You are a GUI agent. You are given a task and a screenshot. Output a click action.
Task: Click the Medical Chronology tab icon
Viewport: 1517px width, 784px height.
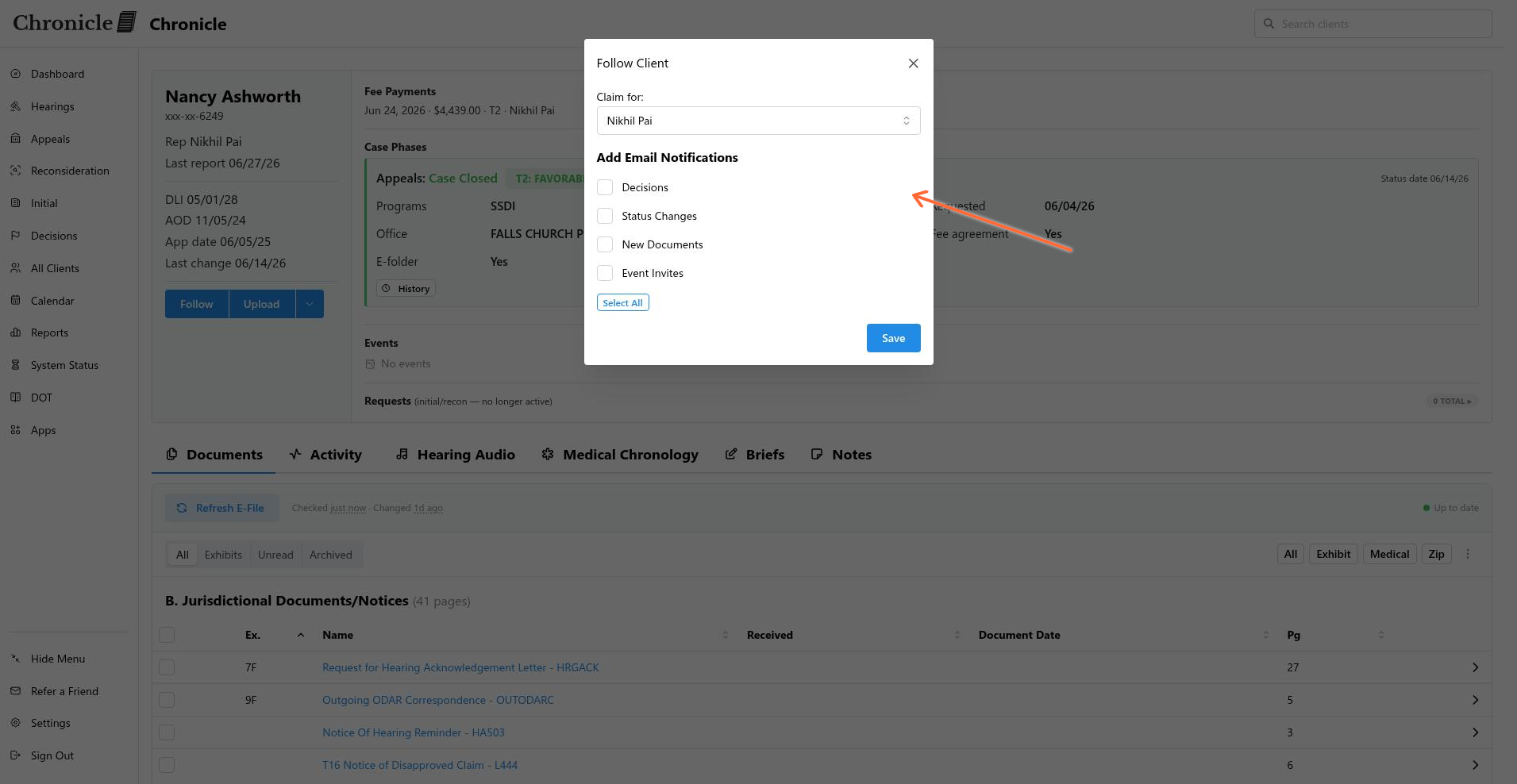coord(548,454)
